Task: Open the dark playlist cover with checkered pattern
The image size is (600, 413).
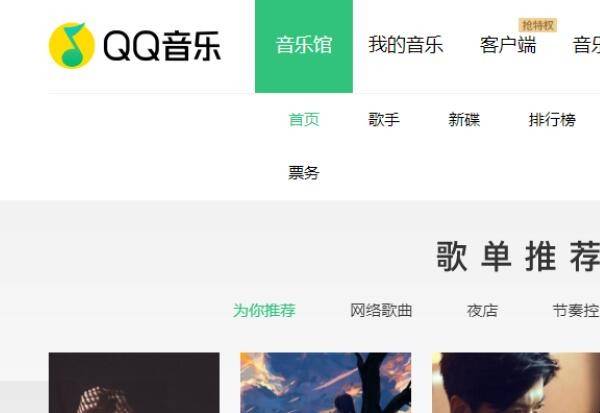Action: (134, 383)
